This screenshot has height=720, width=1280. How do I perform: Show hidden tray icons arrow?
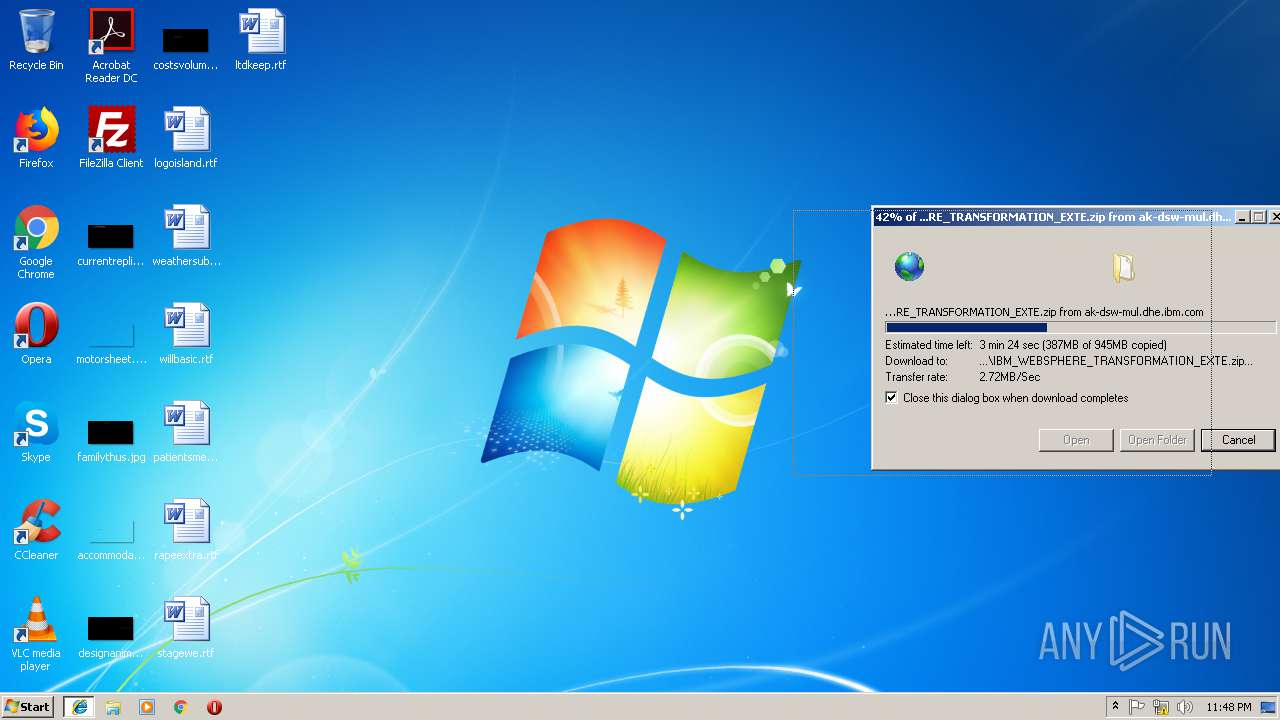(1115, 707)
